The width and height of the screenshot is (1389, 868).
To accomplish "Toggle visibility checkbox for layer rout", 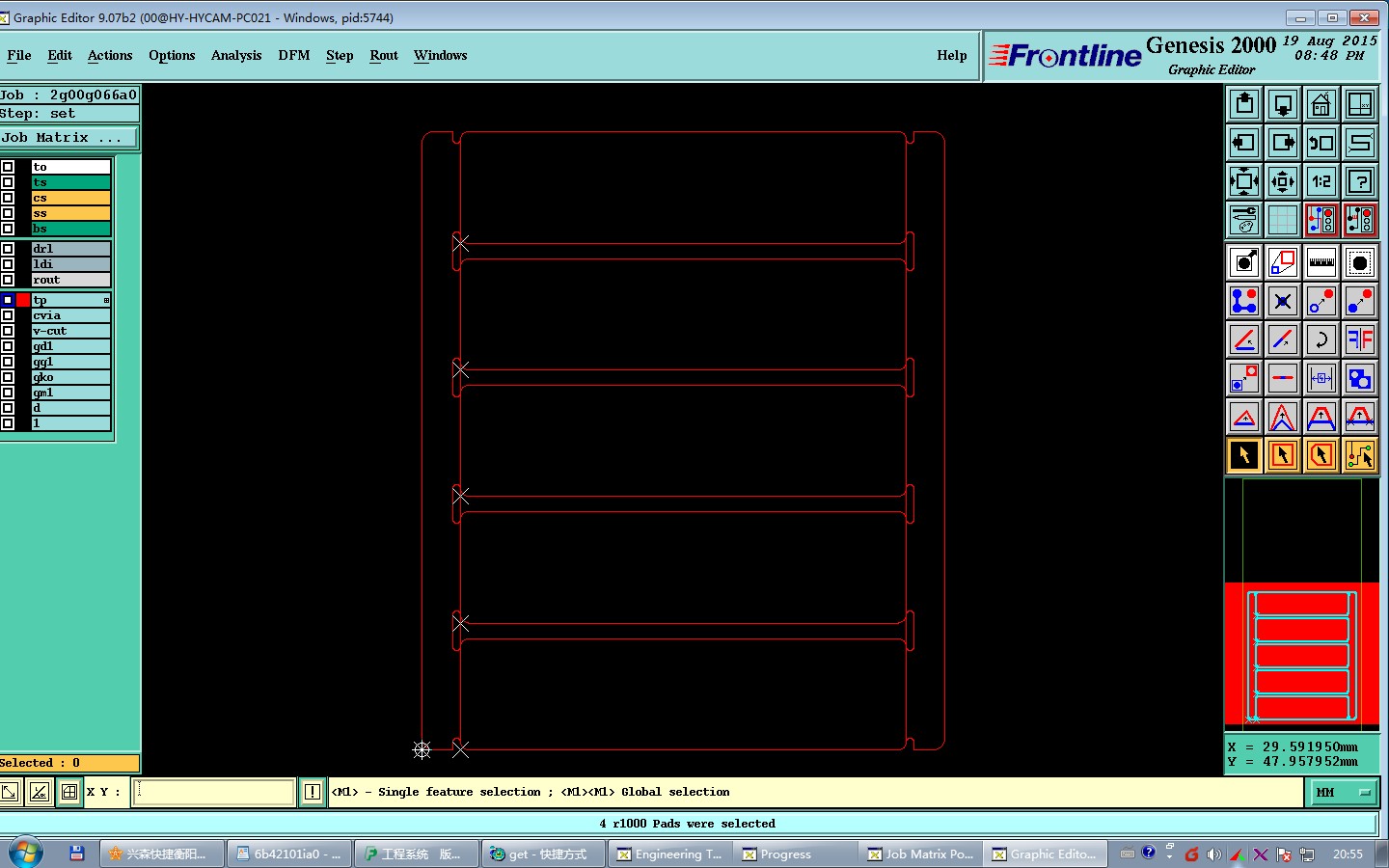I will coord(8,280).
